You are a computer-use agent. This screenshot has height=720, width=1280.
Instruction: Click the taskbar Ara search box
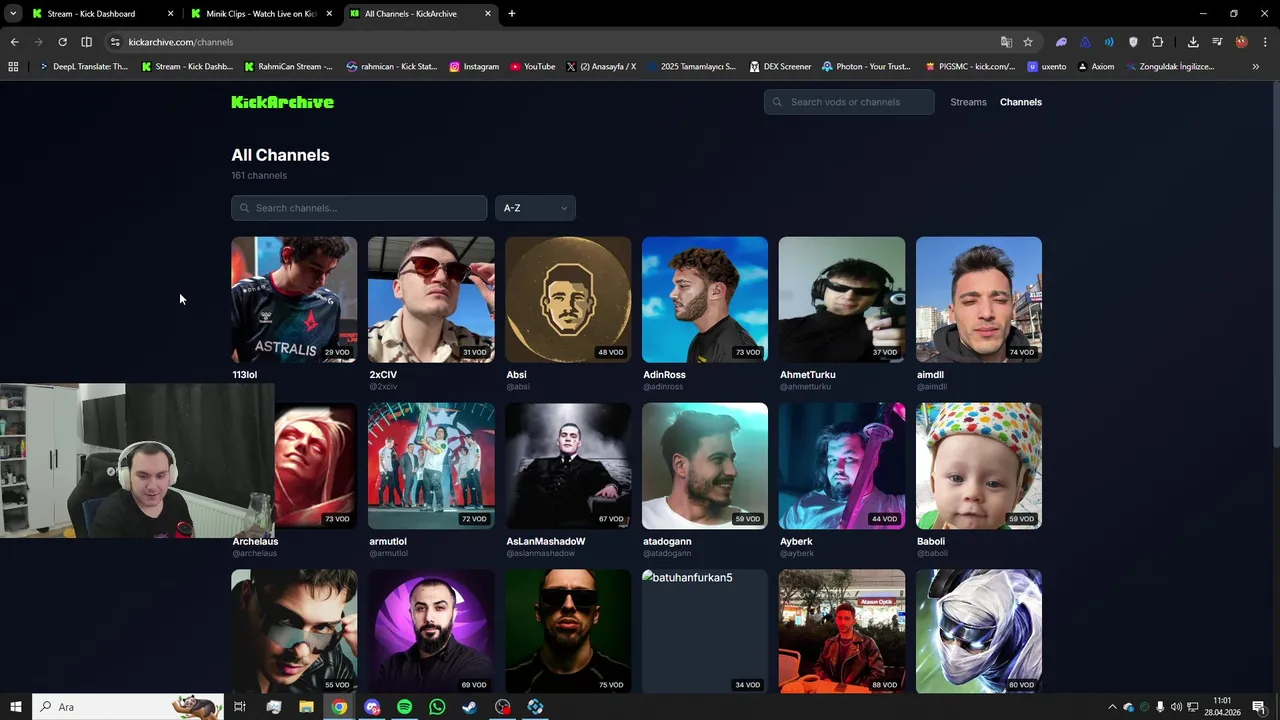pos(128,707)
